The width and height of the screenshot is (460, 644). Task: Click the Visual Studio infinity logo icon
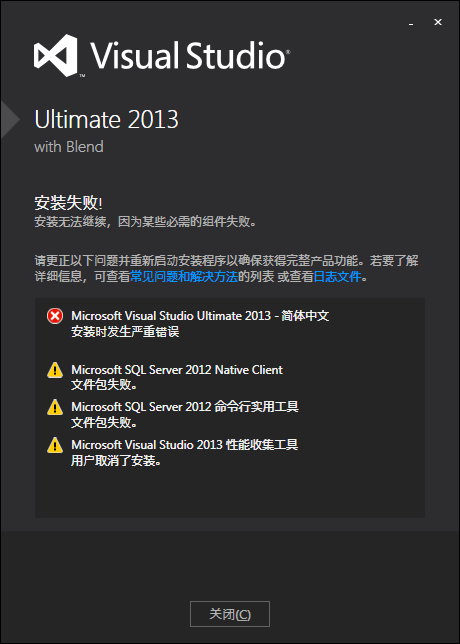(x=55, y=55)
